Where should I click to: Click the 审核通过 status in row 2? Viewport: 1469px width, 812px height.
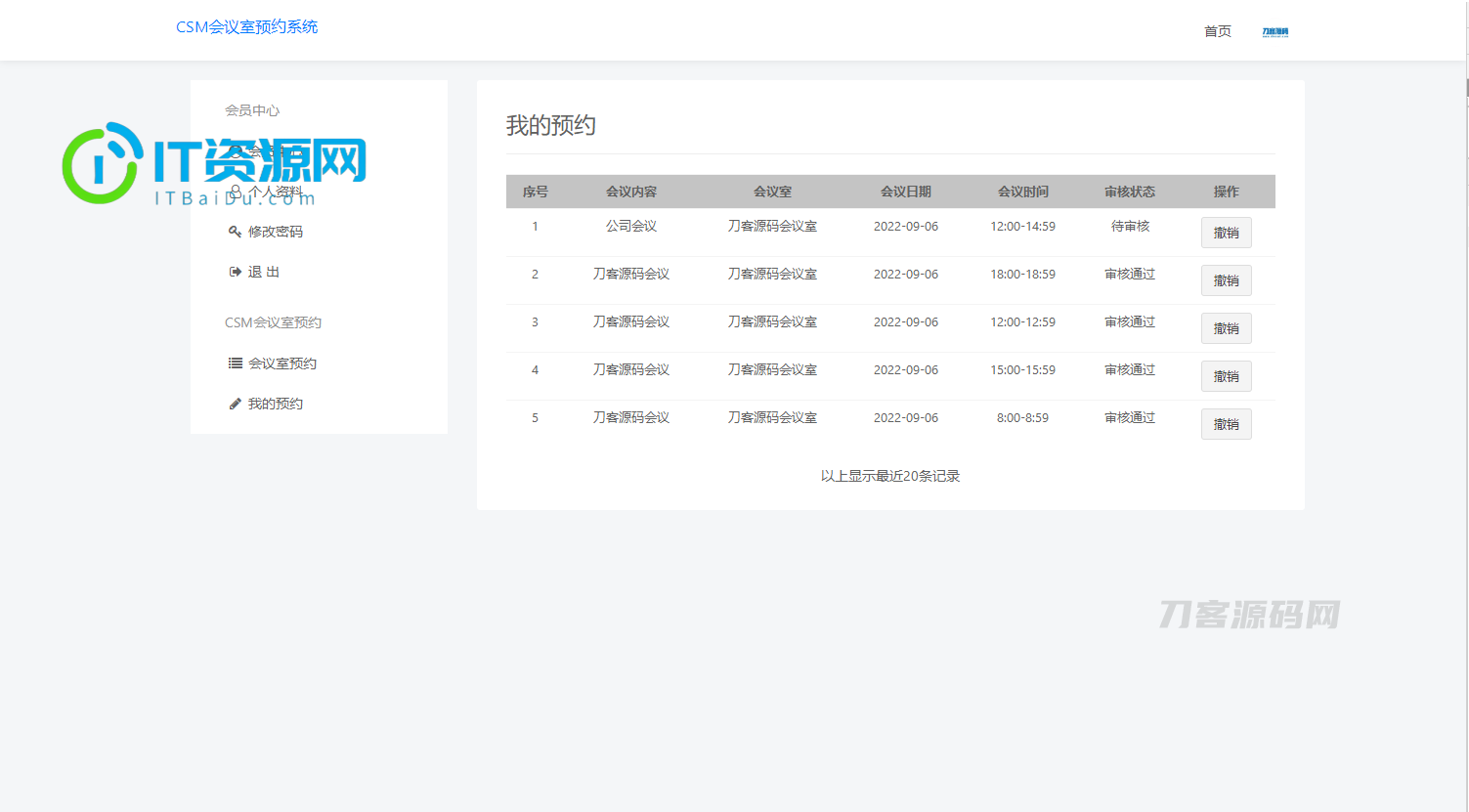(x=1130, y=274)
